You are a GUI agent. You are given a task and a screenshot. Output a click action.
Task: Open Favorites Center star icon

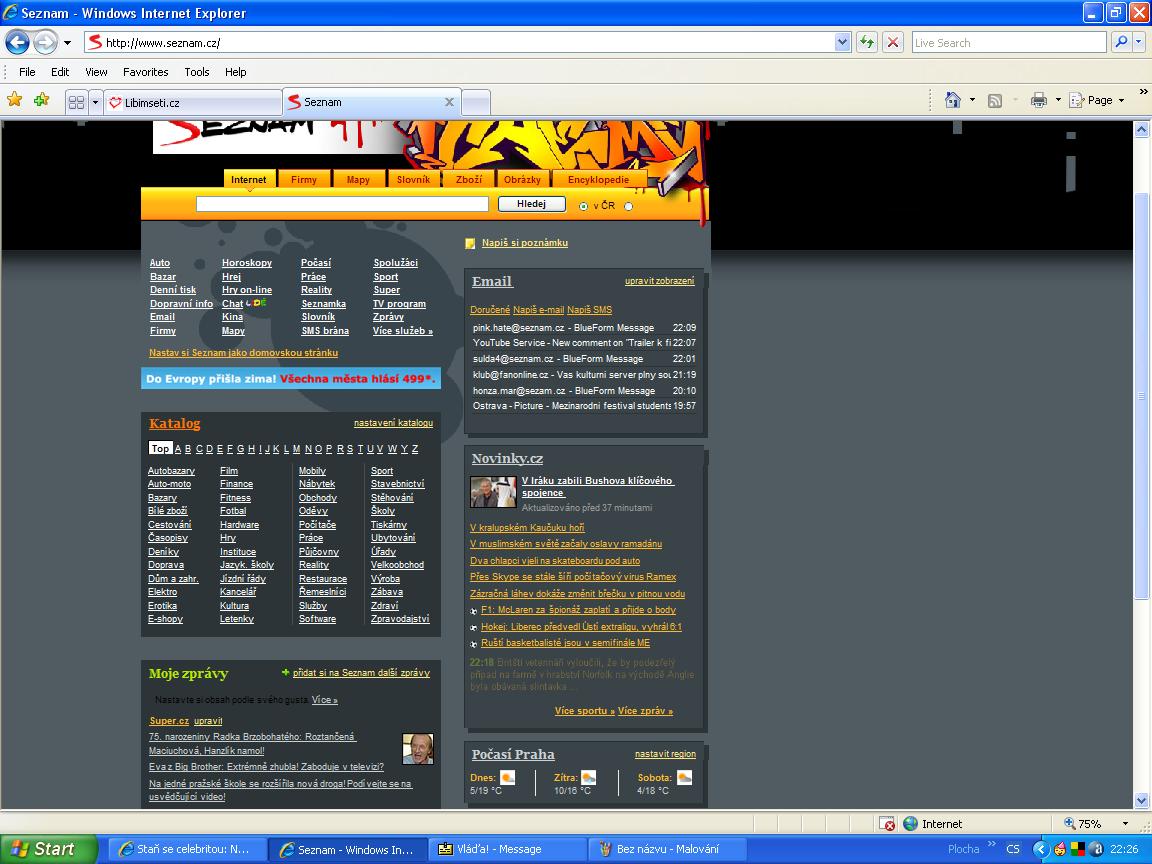click(x=15, y=99)
